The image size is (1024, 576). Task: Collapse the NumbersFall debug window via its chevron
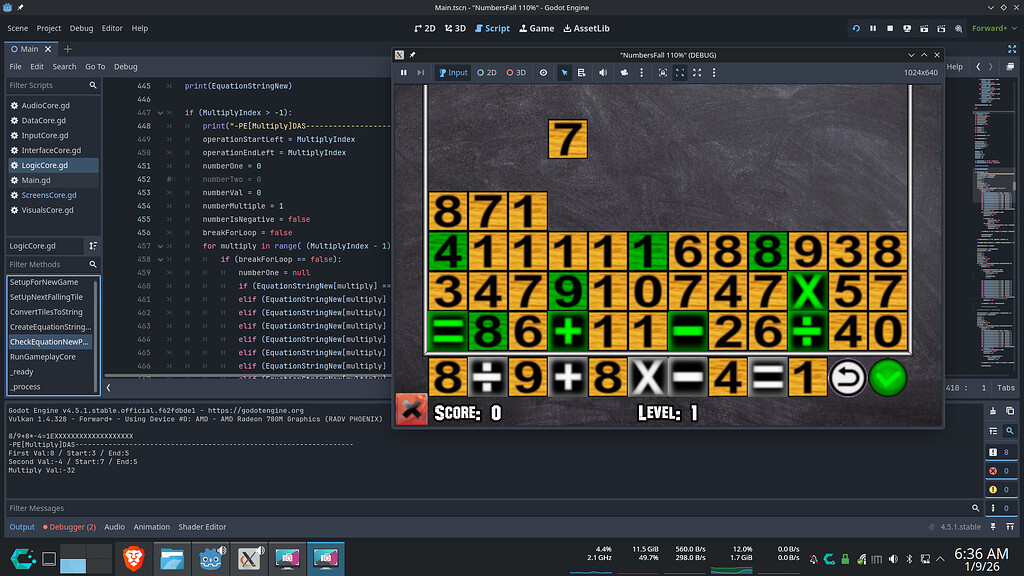[912, 54]
